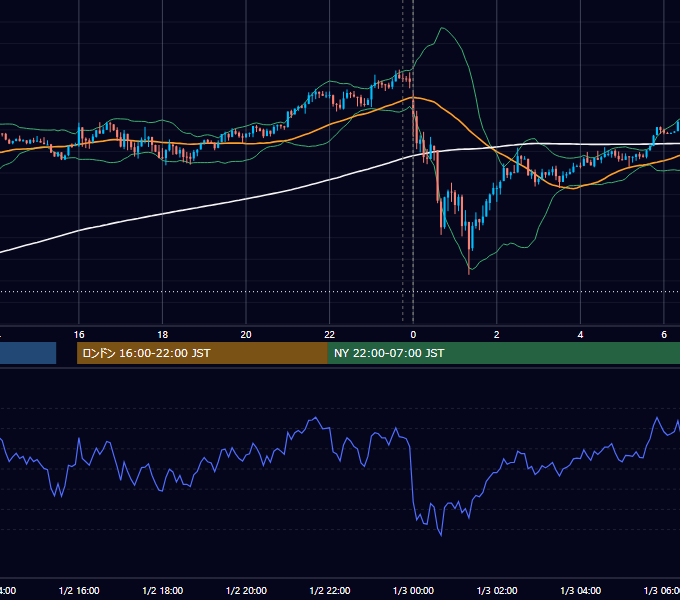Click the 18 hour label on the upper axis
This screenshot has width=680, height=600.
click(162, 335)
